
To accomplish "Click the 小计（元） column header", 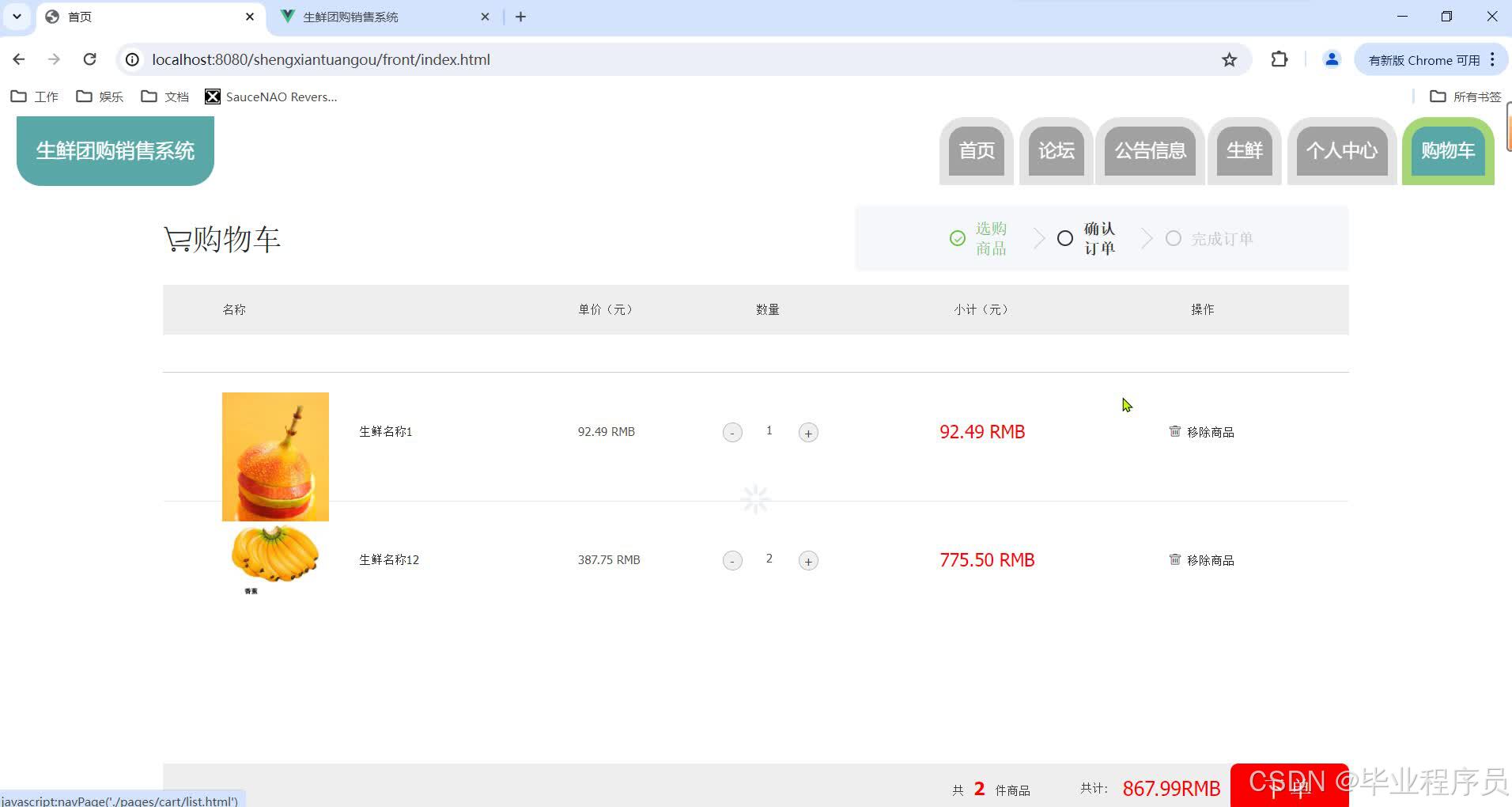I will [x=981, y=309].
